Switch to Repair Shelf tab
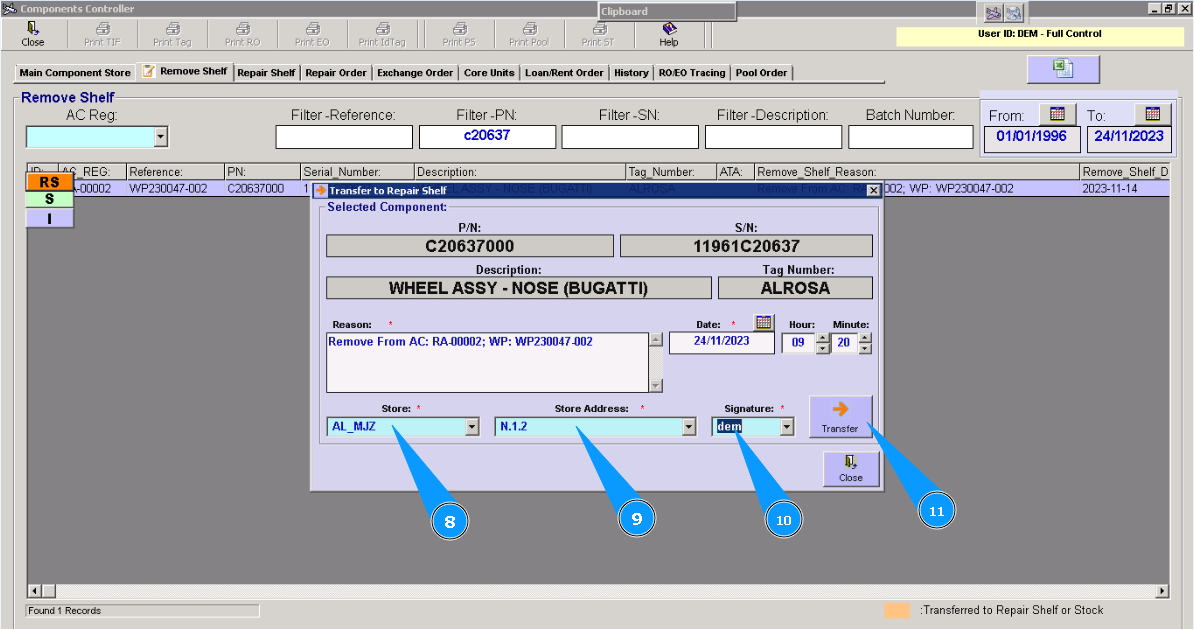The width and height of the screenshot is (1194, 630). point(266,72)
